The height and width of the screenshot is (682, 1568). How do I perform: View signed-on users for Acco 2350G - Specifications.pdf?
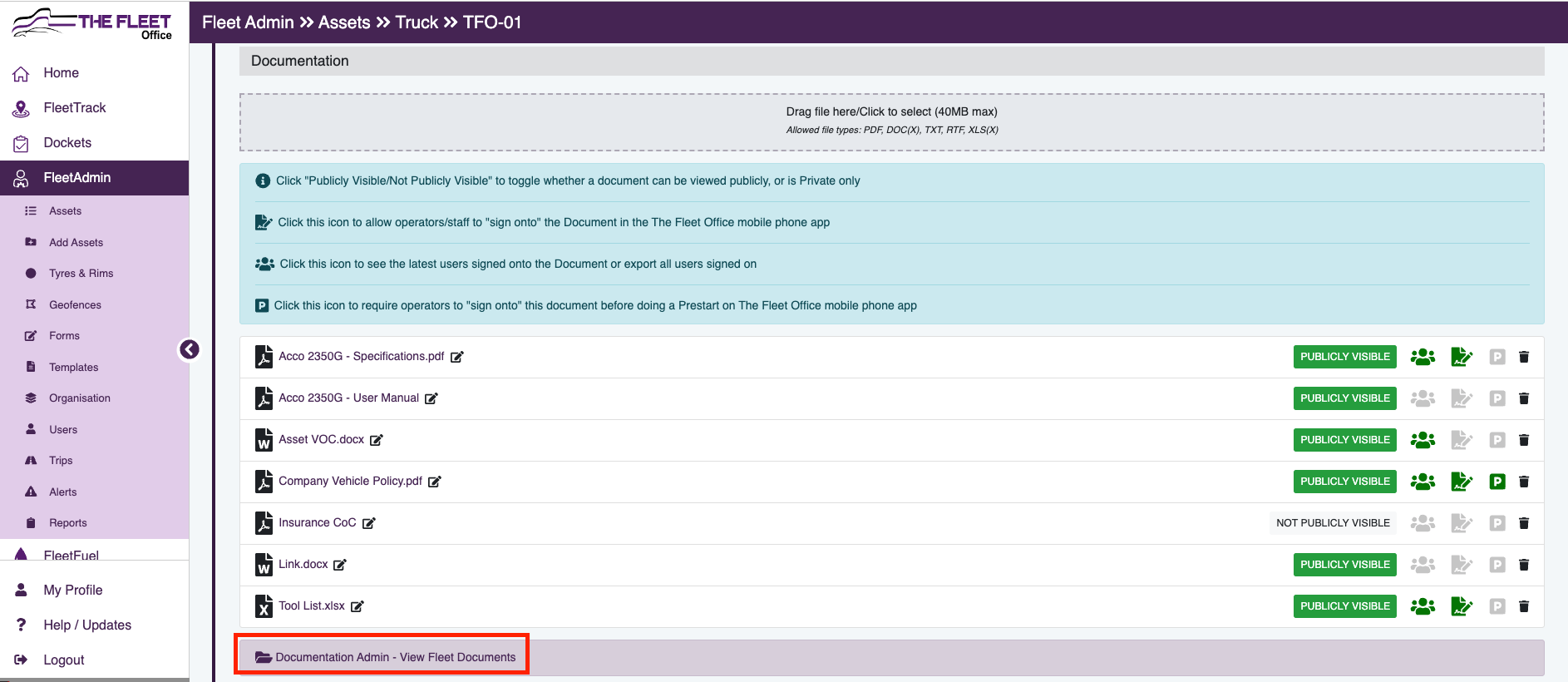click(x=1423, y=357)
